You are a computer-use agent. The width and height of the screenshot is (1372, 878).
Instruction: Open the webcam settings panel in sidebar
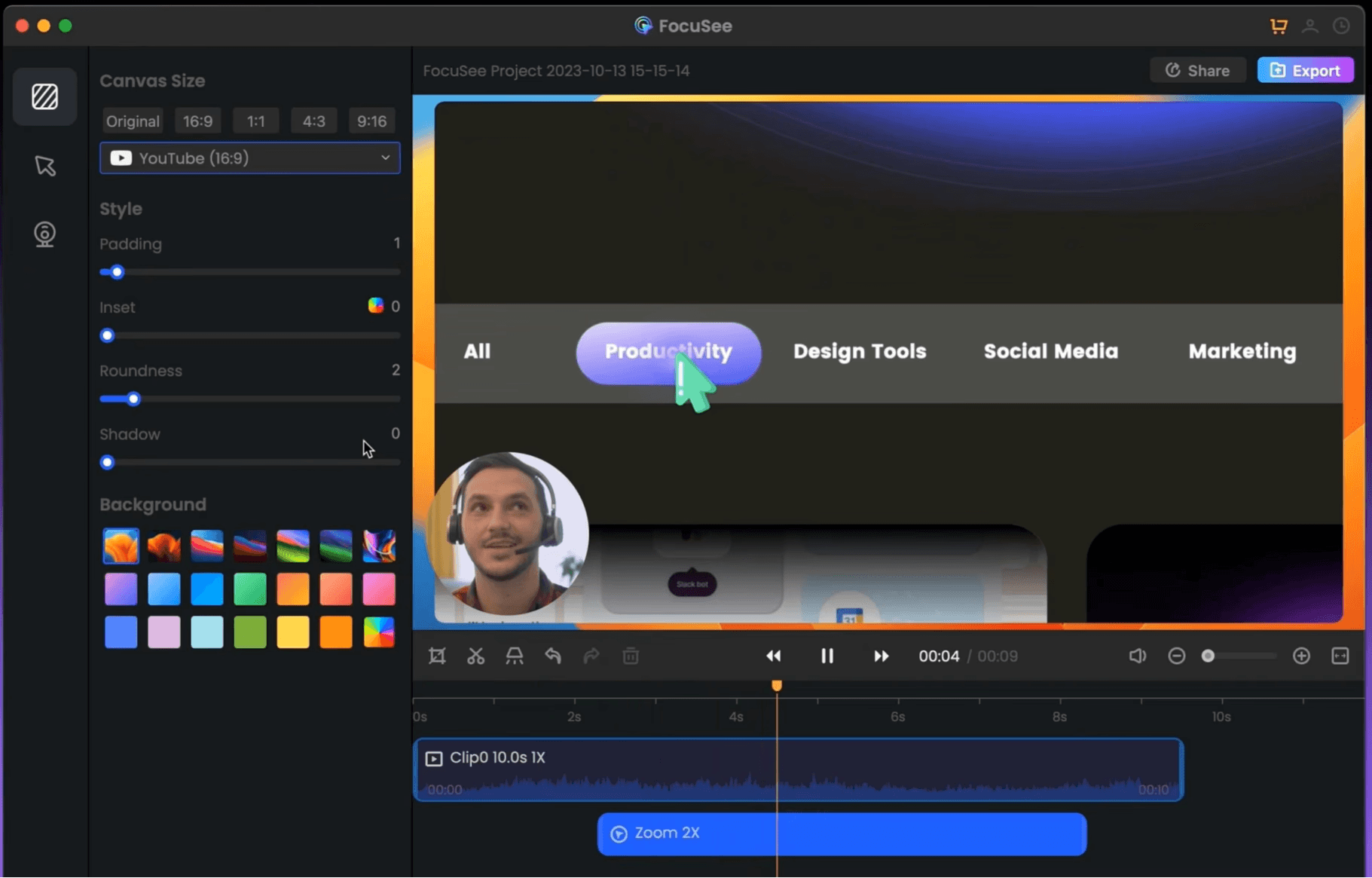[x=44, y=234]
